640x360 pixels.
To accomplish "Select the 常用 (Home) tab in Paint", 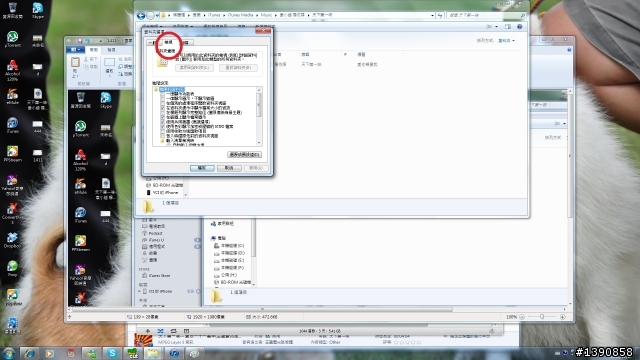I will click(x=94, y=50).
